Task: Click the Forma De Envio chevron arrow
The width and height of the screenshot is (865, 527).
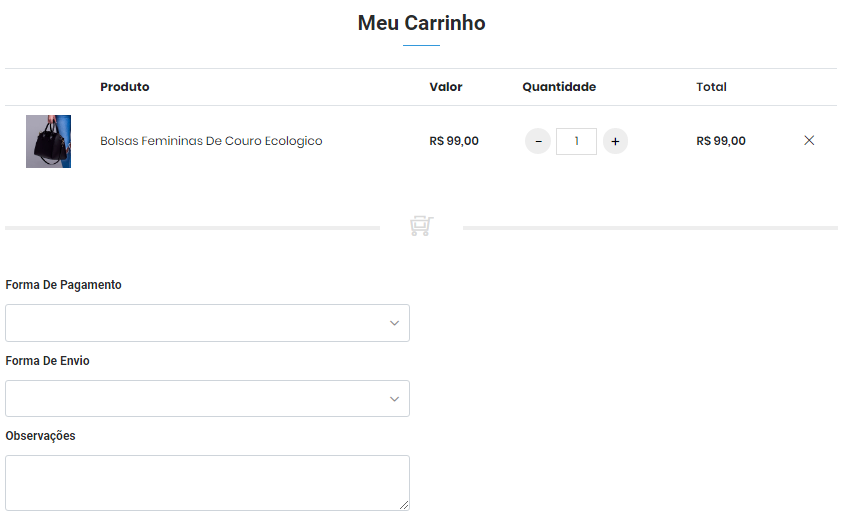Action: (x=394, y=399)
